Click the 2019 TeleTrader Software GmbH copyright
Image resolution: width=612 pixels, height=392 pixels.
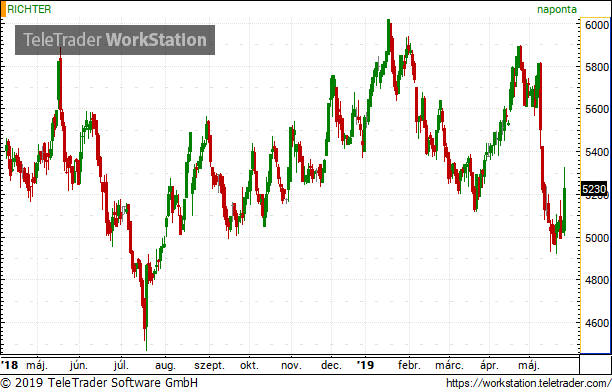tap(99, 382)
